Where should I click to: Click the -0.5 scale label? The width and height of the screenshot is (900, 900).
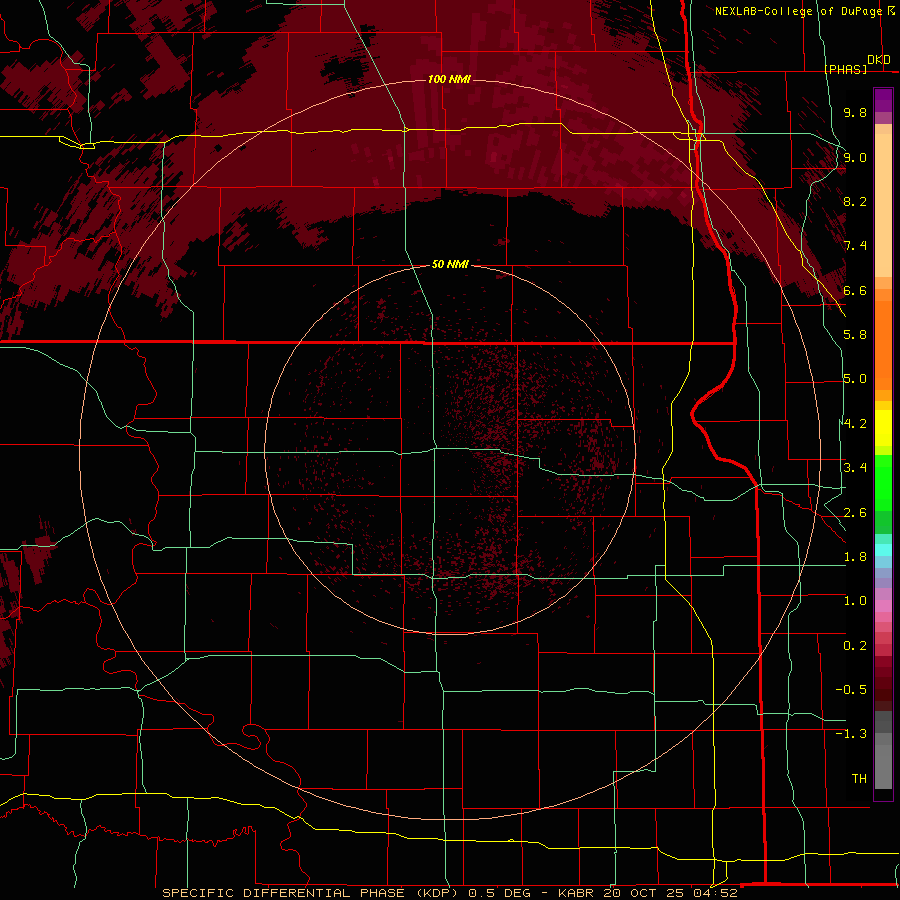point(851,690)
